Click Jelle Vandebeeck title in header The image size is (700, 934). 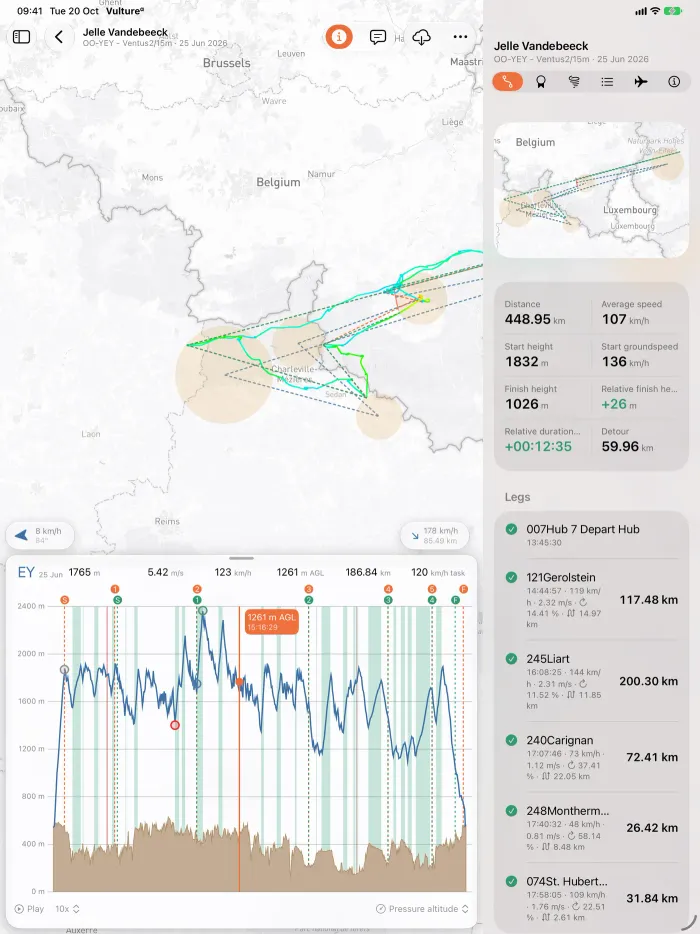[x=125, y=32]
